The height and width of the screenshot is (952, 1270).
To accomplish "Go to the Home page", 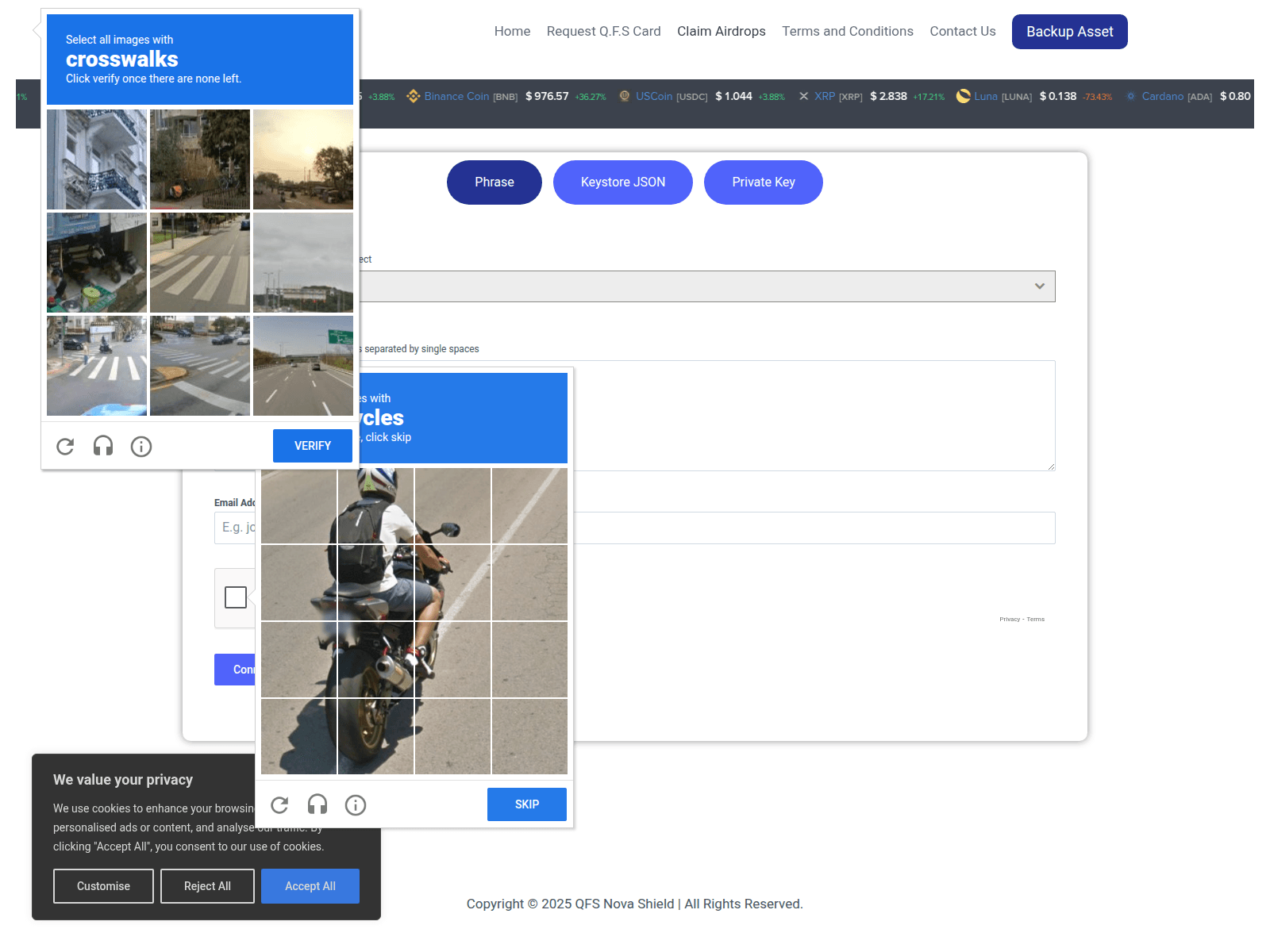I will 512,32.
